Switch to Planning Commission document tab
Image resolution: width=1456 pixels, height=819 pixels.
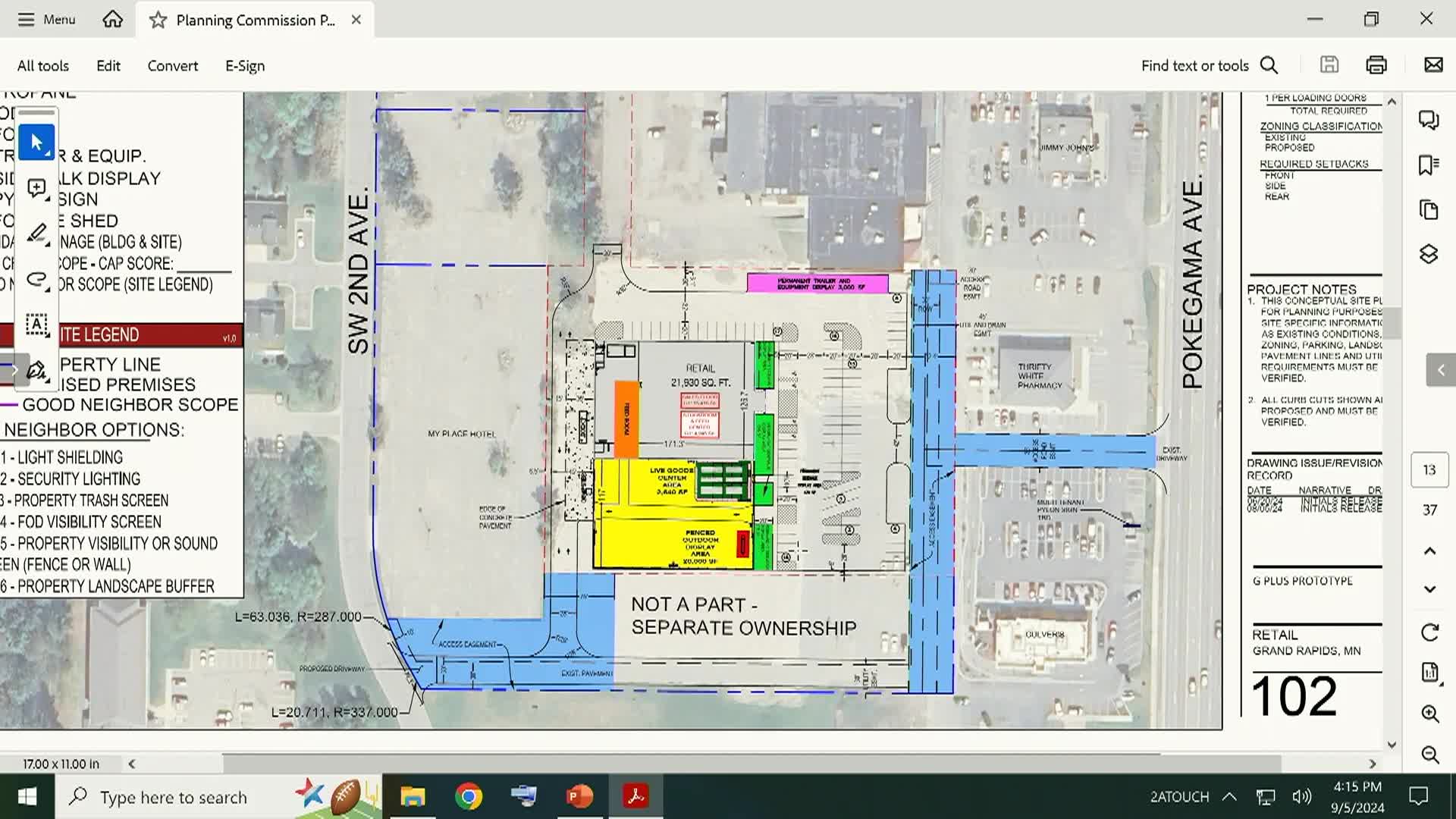click(x=255, y=20)
